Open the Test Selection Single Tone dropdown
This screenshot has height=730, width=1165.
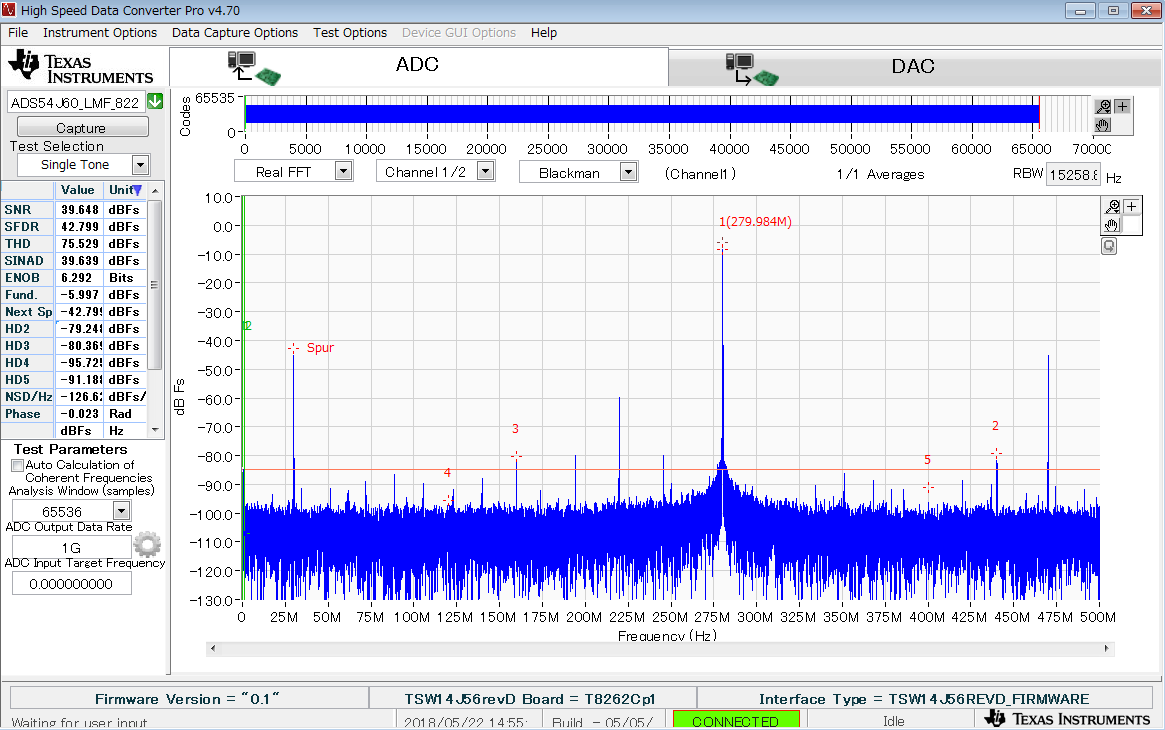point(140,165)
